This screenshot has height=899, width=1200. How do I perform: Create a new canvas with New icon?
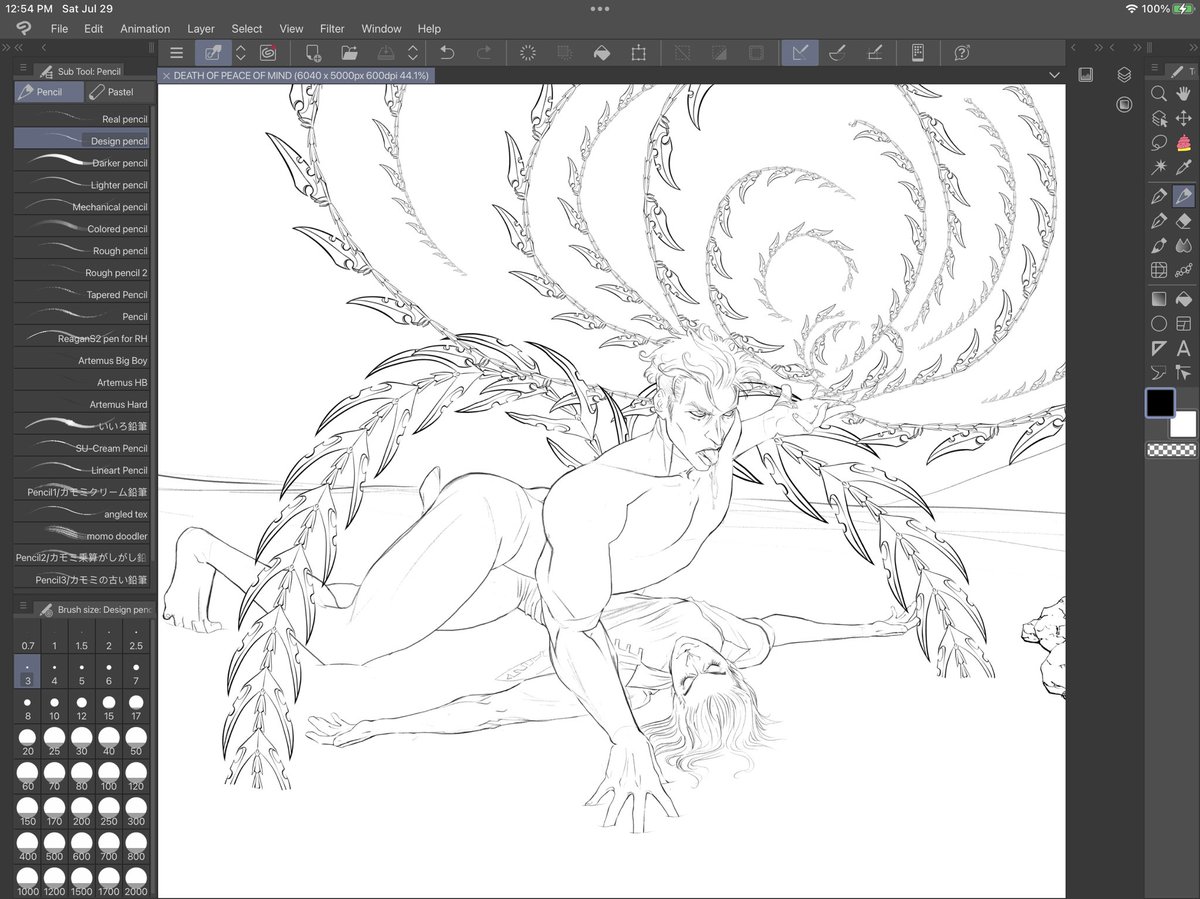[x=313, y=53]
